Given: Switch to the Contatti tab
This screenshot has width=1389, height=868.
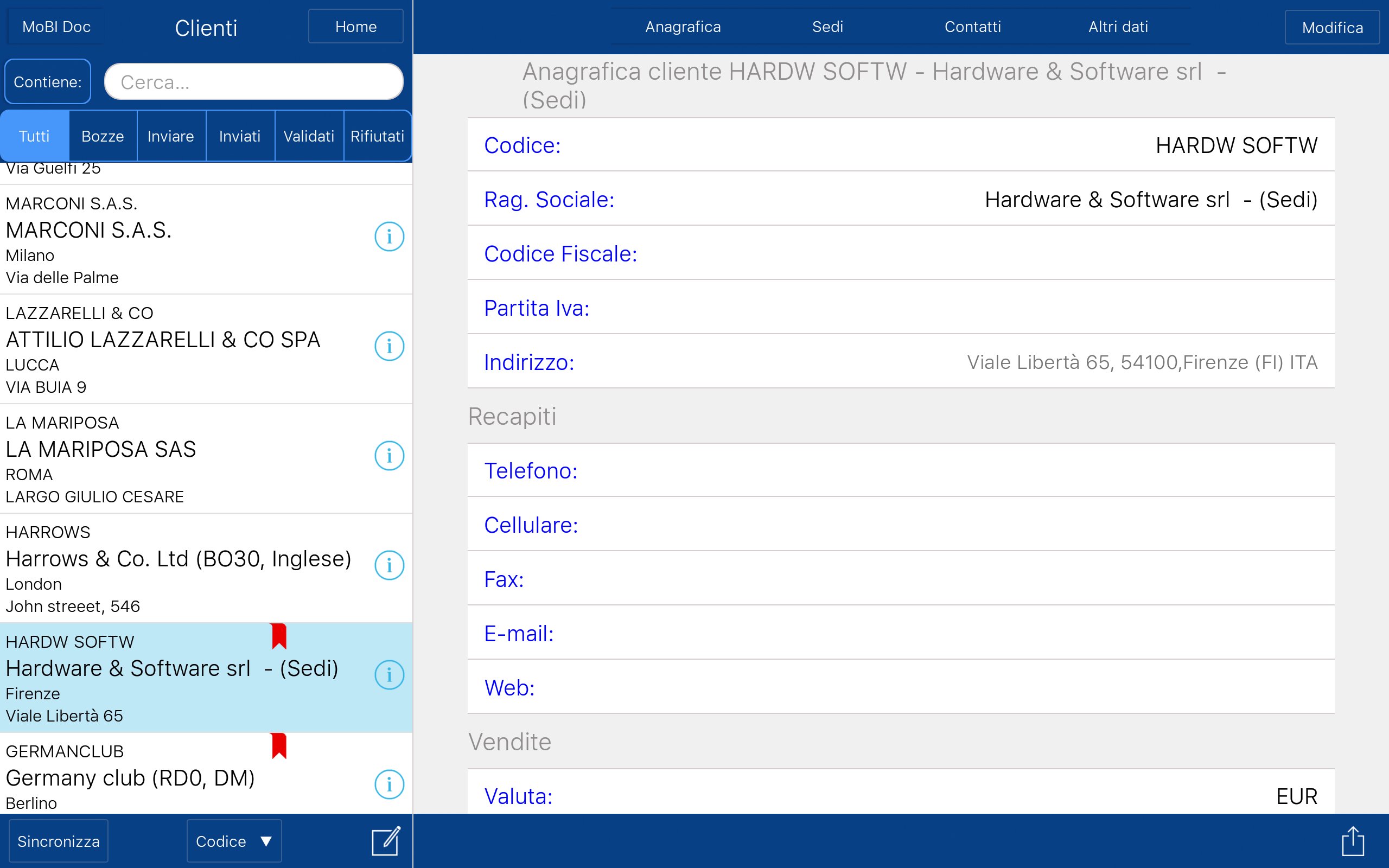Looking at the screenshot, I should click(x=972, y=27).
